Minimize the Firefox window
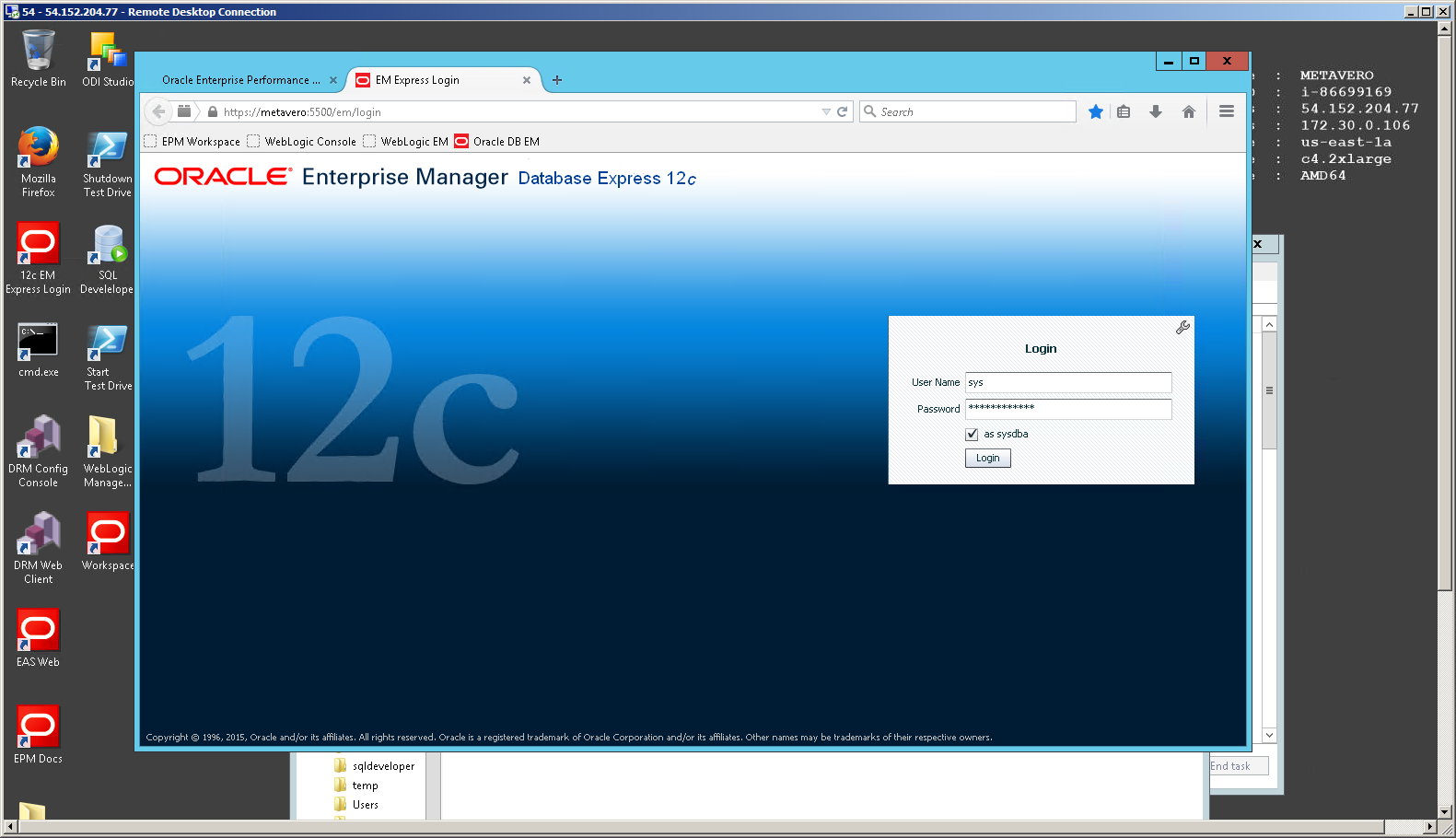The width and height of the screenshot is (1456, 838). tap(1169, 61)
